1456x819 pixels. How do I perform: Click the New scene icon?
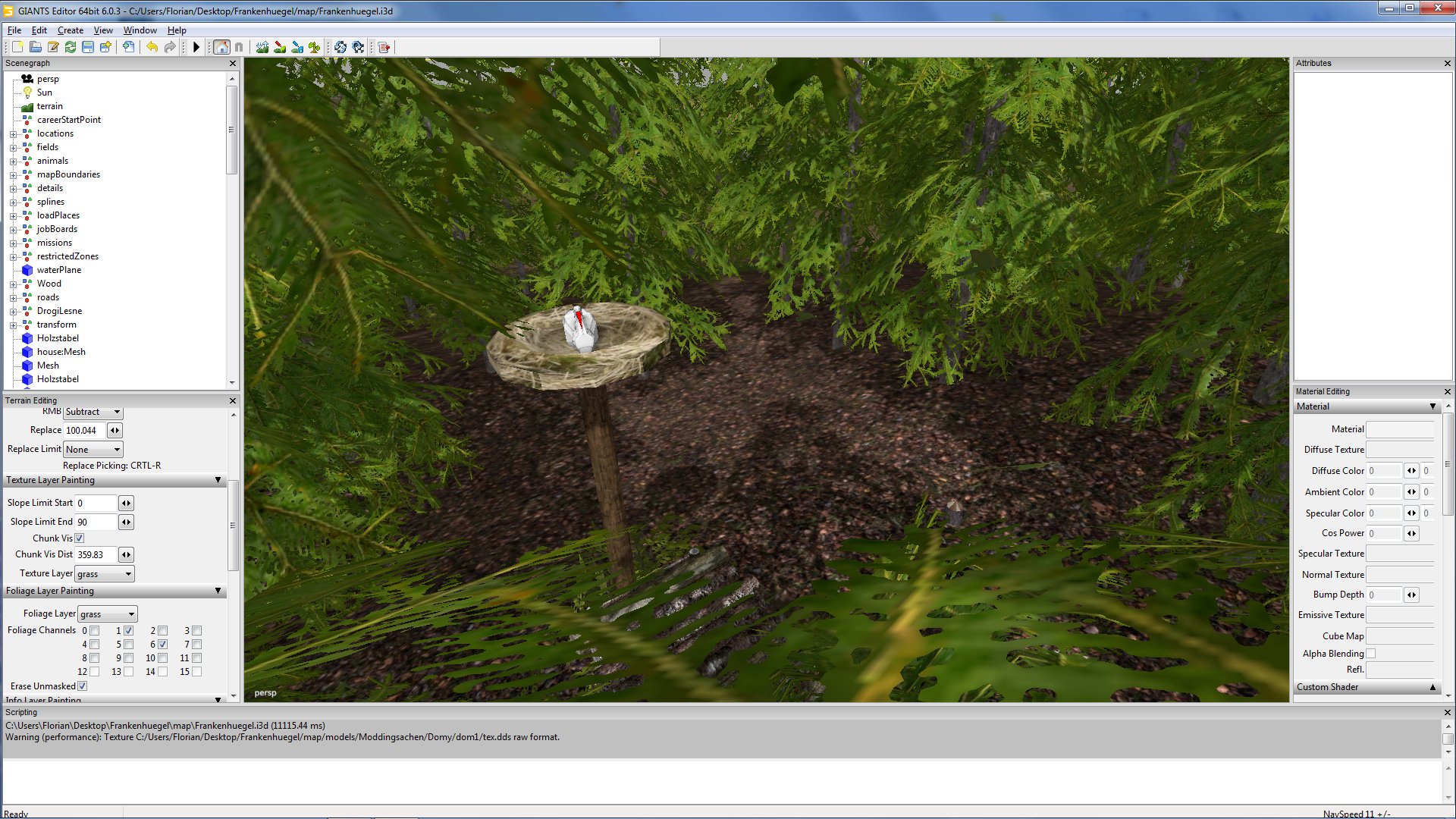click(17, 47)
